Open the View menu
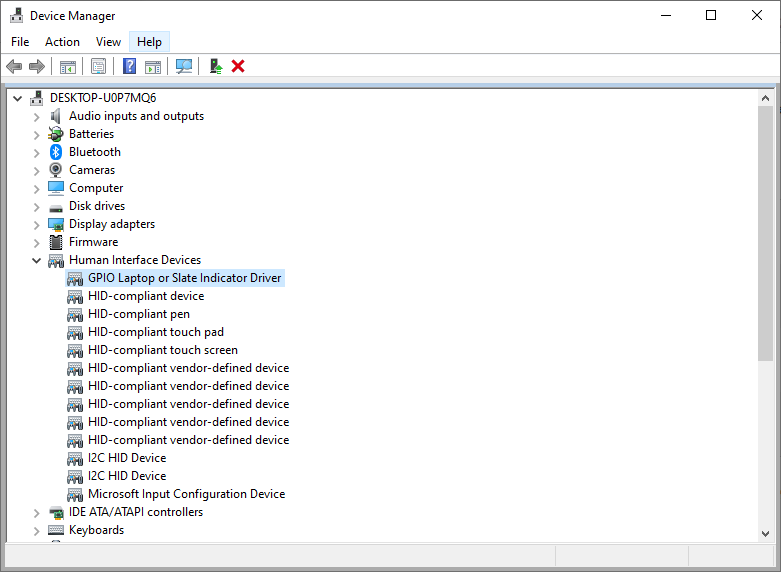Image resolution: width=781 pixels, height=572 pixels. [x=108, y=41]
